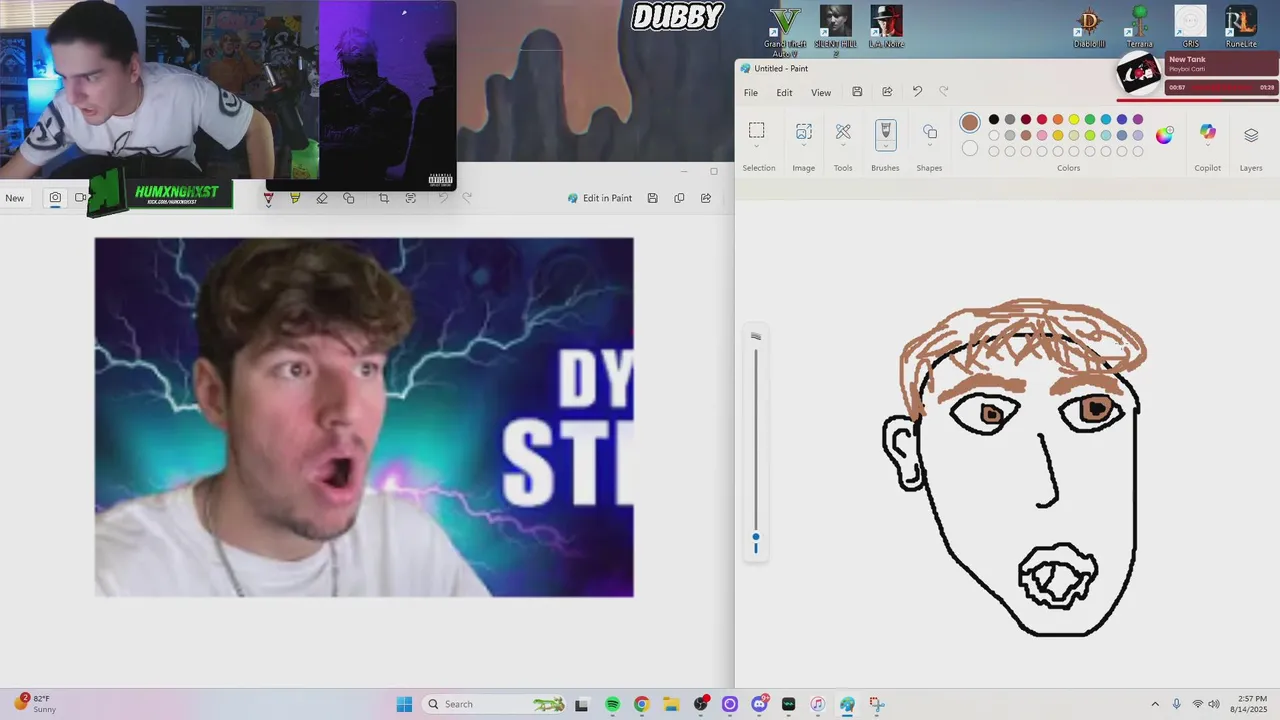Open the Tools group in Paint

(843, 132)
